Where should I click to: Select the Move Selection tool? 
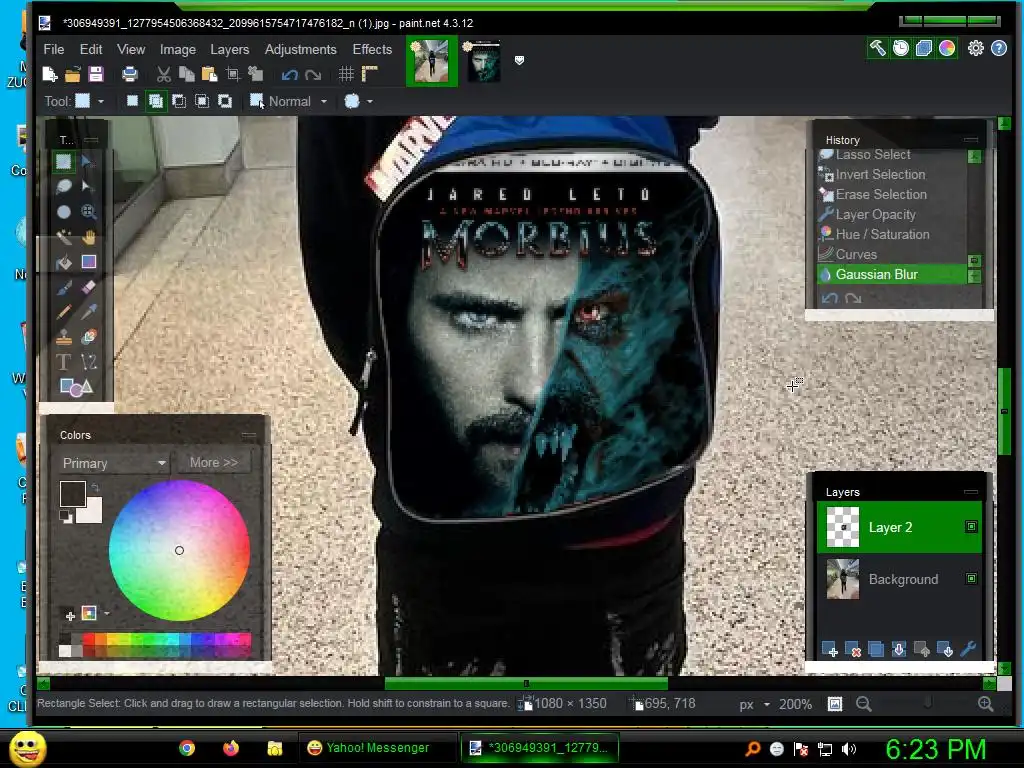tap(88, 187)
